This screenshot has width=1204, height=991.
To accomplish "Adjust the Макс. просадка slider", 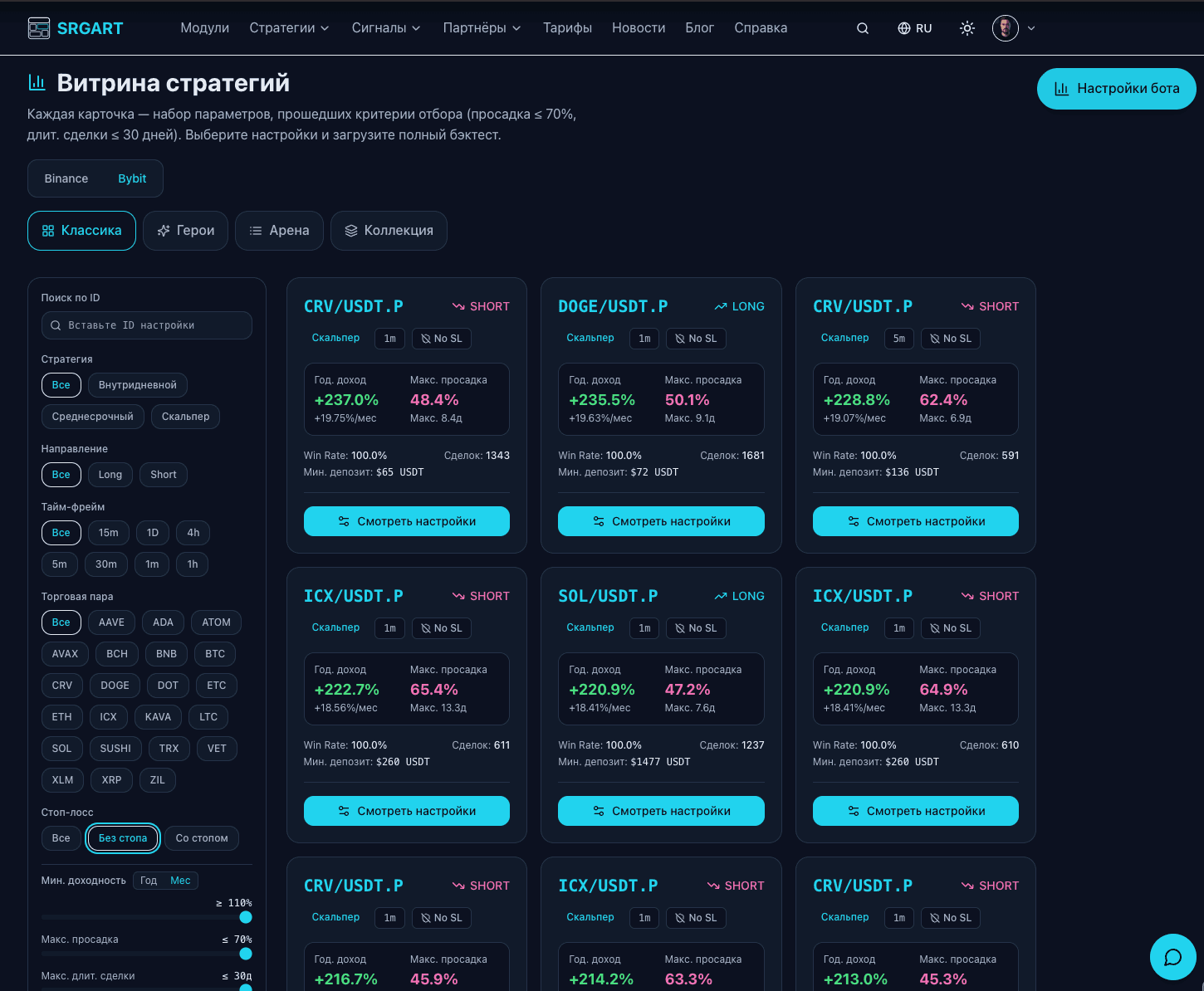I will click(246, 954).
